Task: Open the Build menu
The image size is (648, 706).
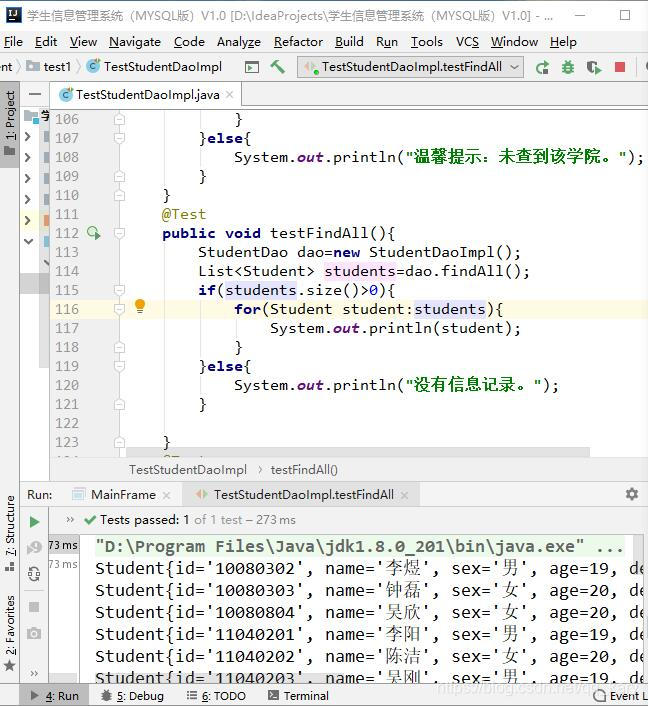Action: (x=349, y=42)
